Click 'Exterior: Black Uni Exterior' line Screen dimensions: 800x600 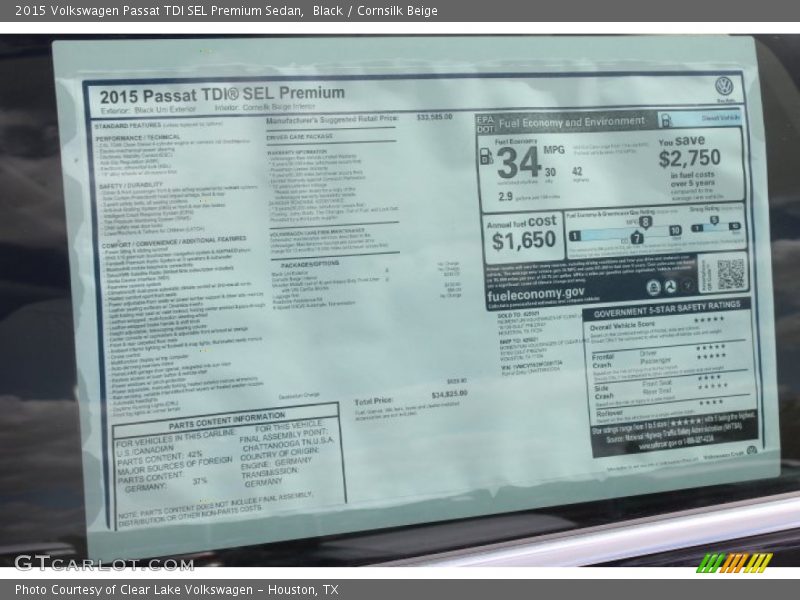coord(148,110)
